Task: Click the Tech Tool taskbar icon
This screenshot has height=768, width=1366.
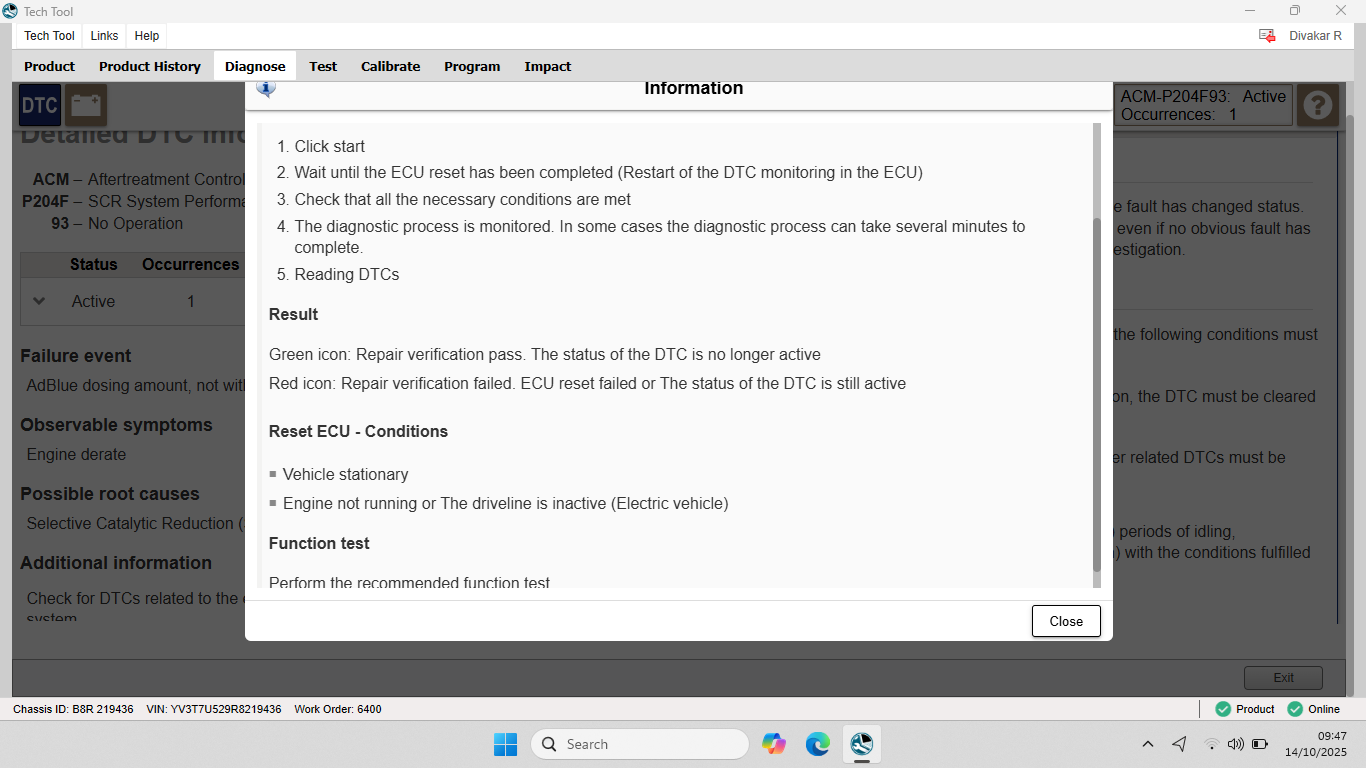Action: pos(861,744)
